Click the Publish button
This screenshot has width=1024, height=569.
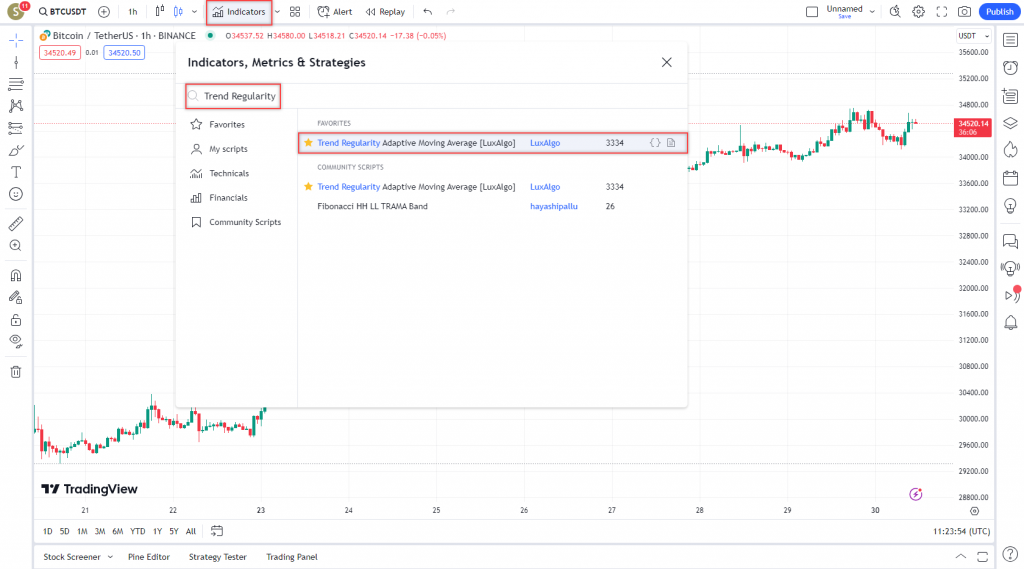[999, 12]
